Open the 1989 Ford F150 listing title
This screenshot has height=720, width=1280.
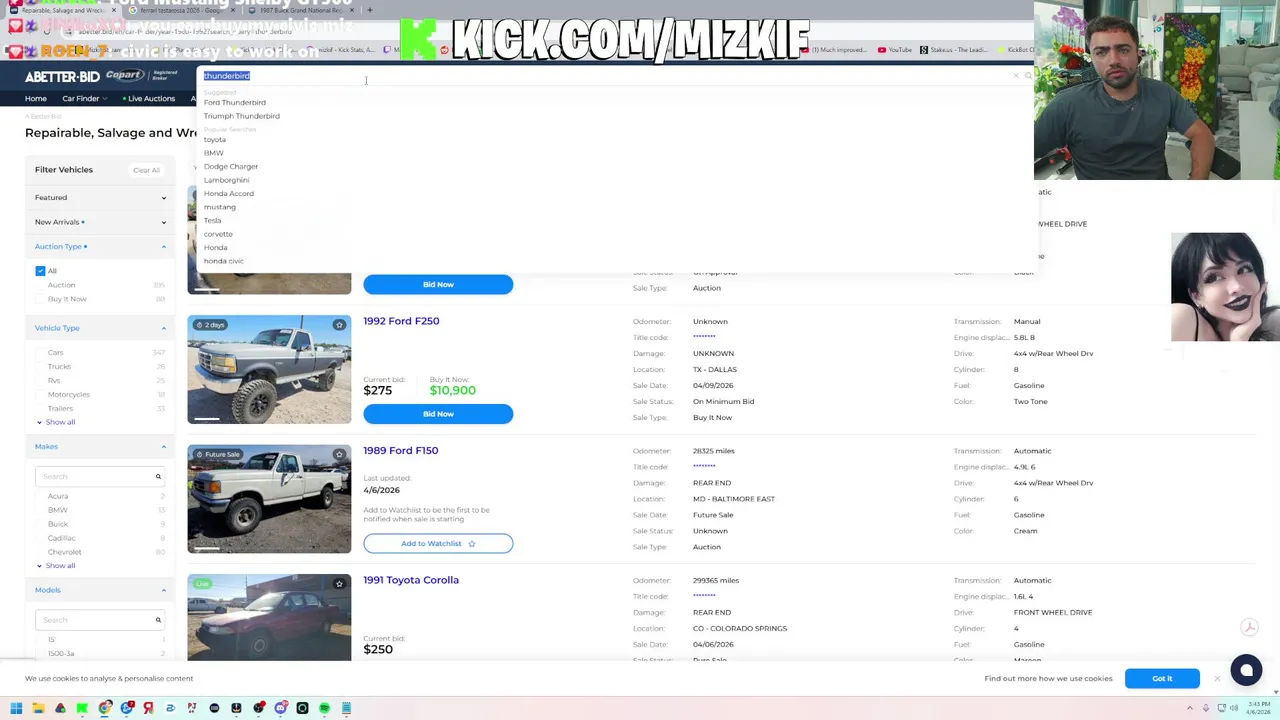pos(401,450)
